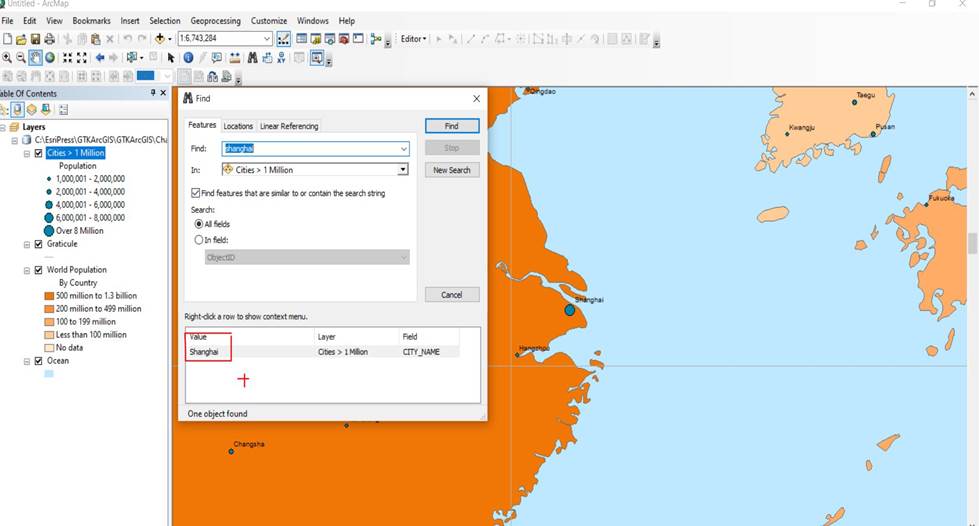Open the Go To XY tool
This screenshot has height=526, width=979.
pos(281,57)
